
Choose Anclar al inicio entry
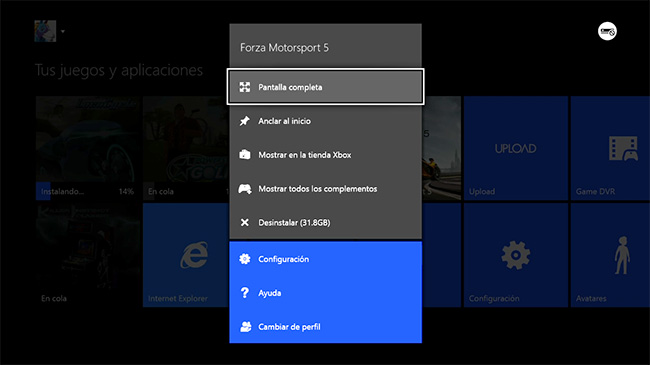(325, 121)
